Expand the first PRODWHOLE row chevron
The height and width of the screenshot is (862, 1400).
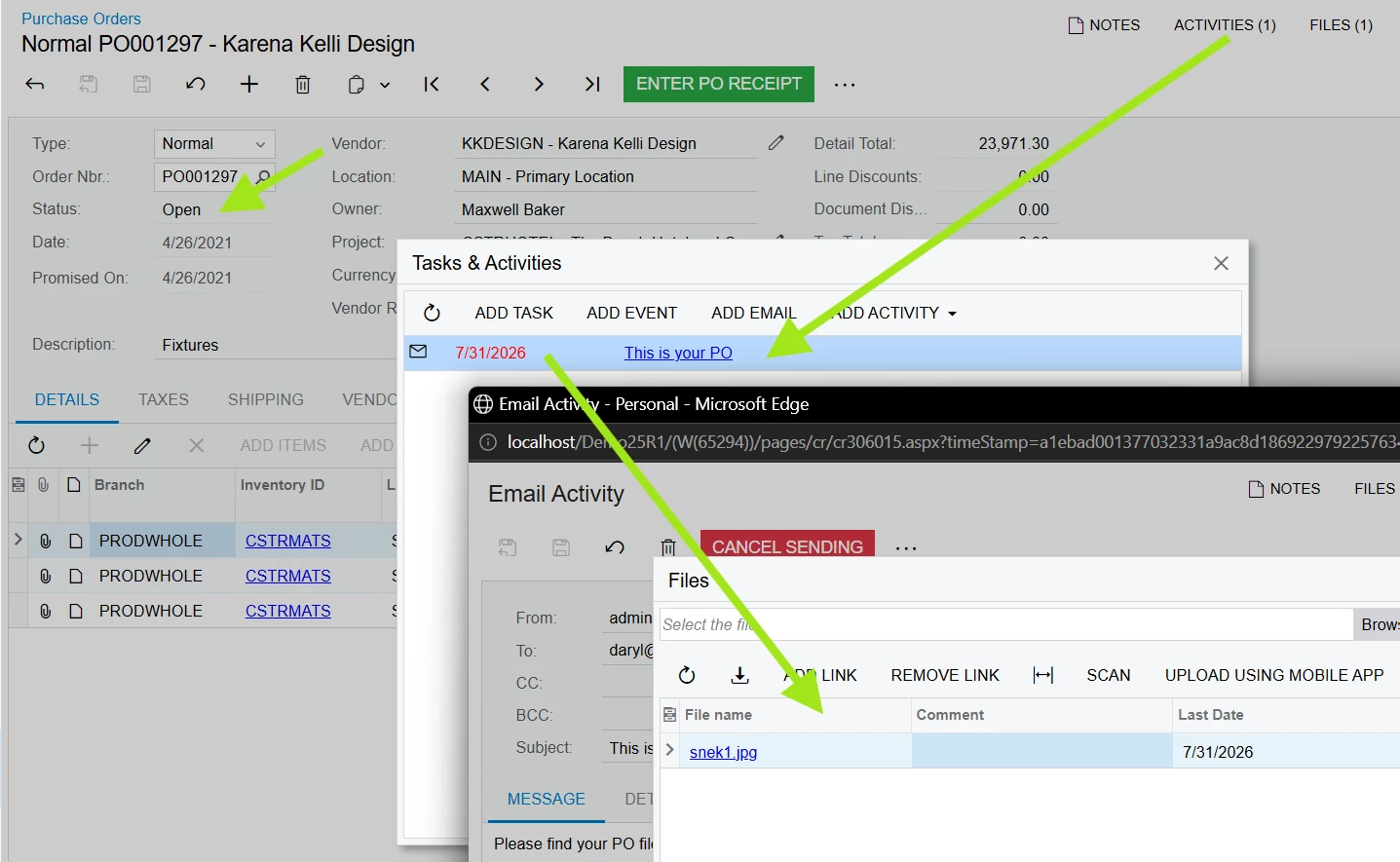pyautogui.click(x=18, y=540)
